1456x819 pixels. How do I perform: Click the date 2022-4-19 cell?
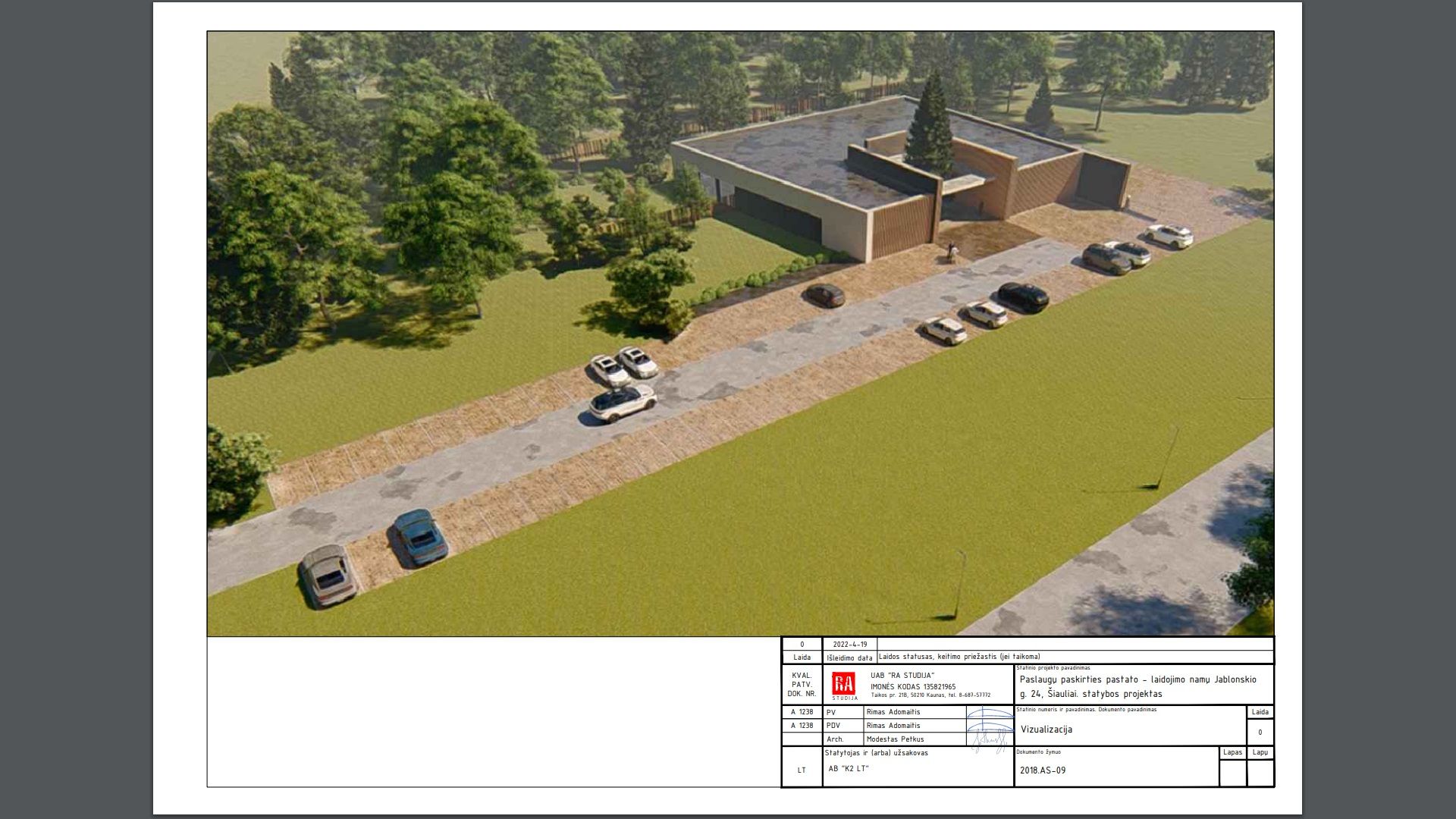pos(849,645)
